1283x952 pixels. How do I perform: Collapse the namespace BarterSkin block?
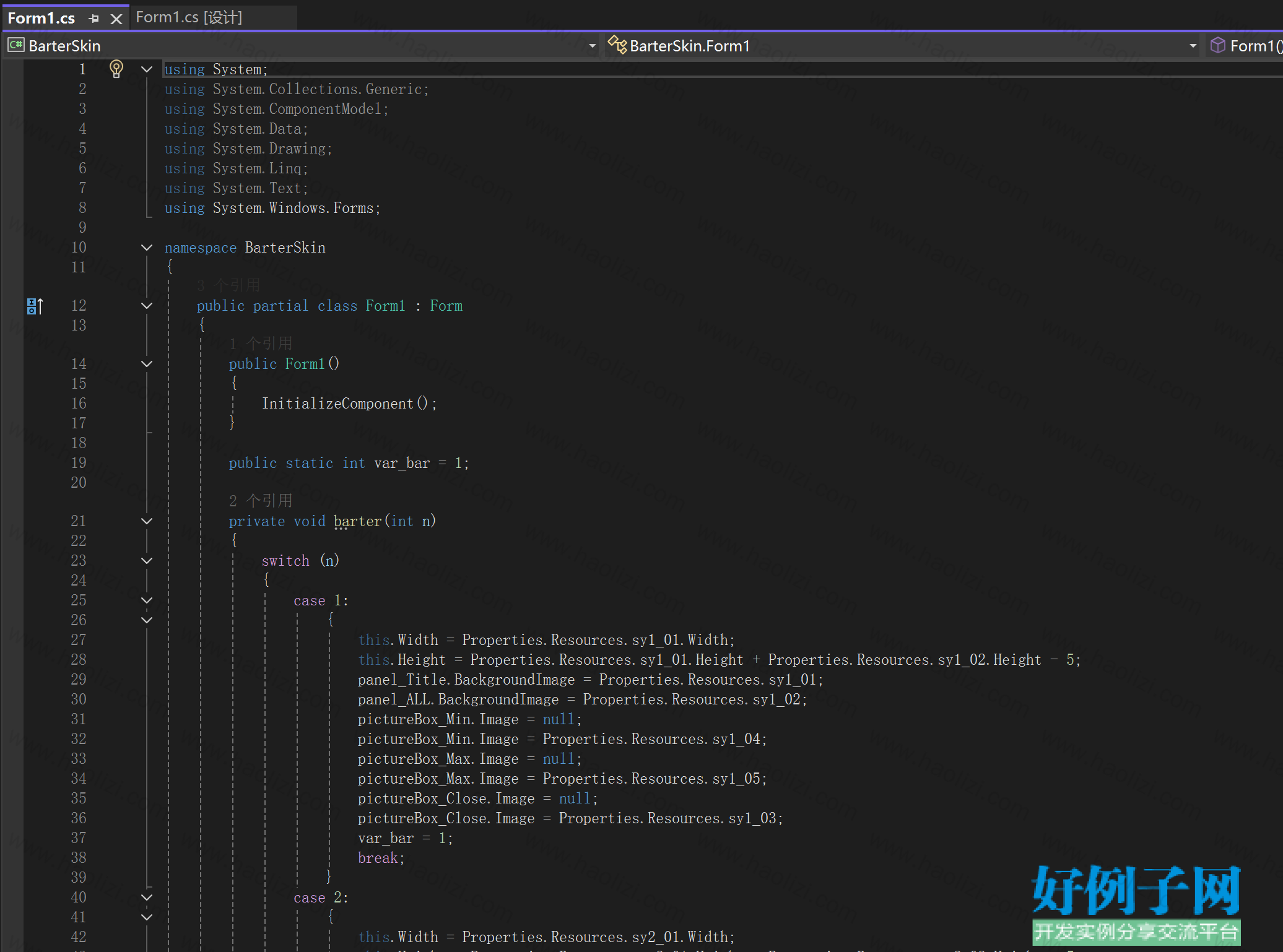click(147, 248)
